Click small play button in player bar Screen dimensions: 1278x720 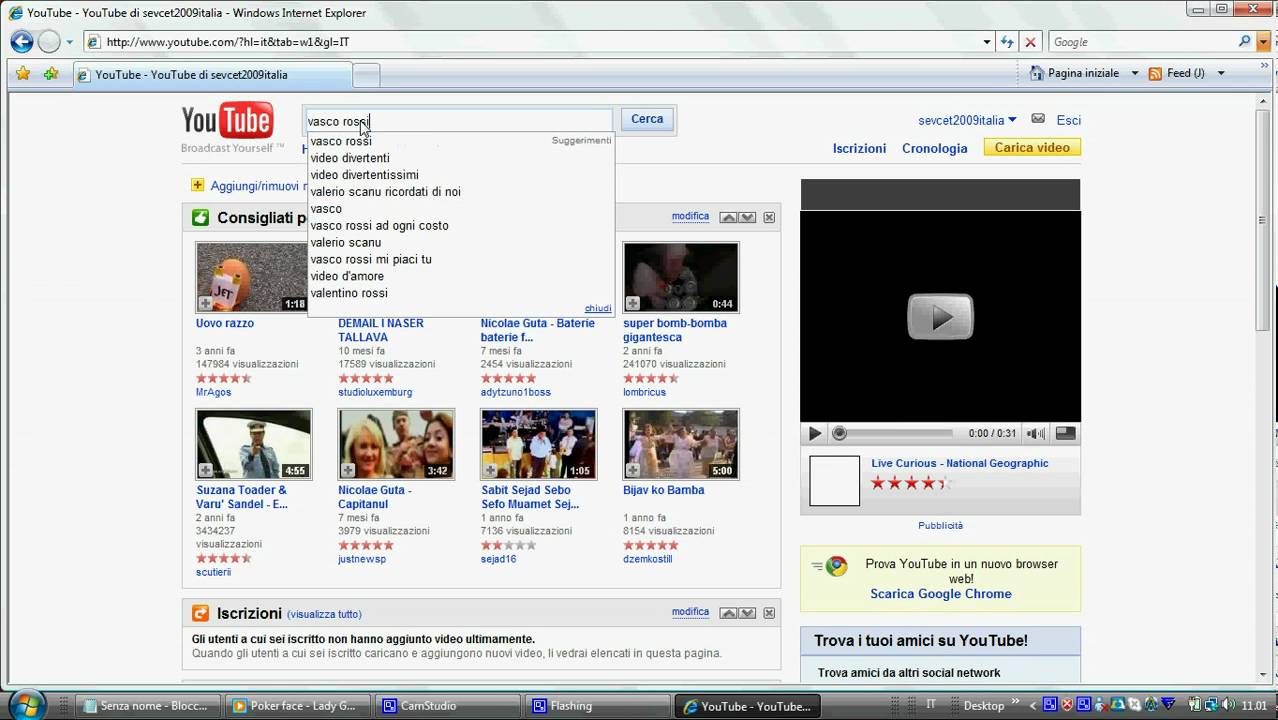coord(814,433)
